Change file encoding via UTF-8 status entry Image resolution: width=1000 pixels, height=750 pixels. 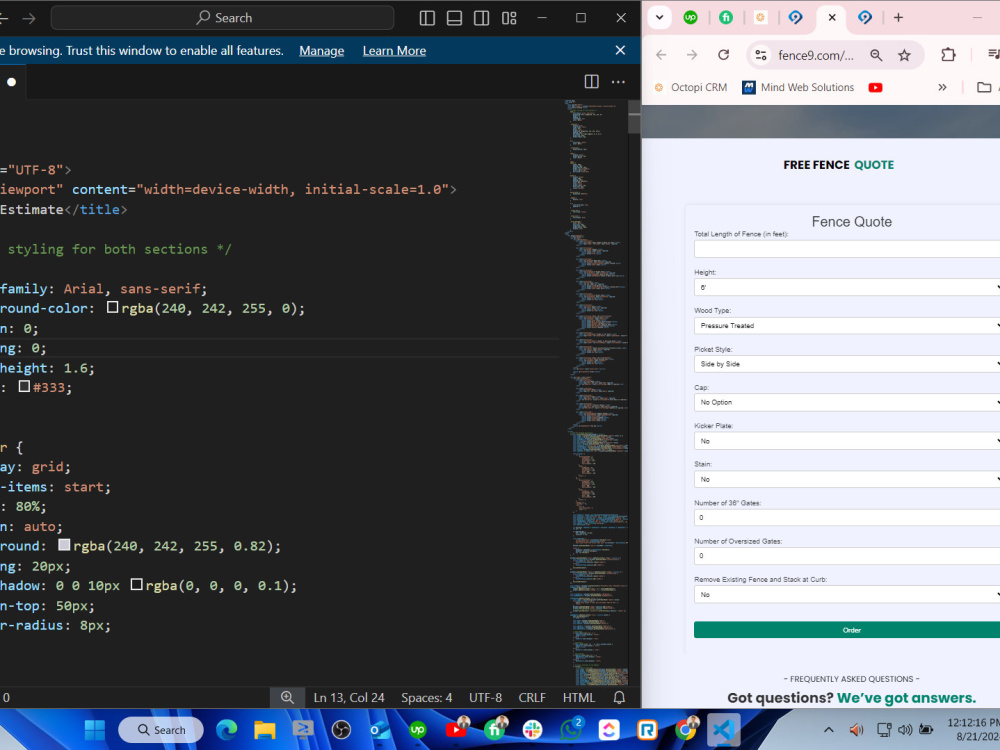pos(485,698)
